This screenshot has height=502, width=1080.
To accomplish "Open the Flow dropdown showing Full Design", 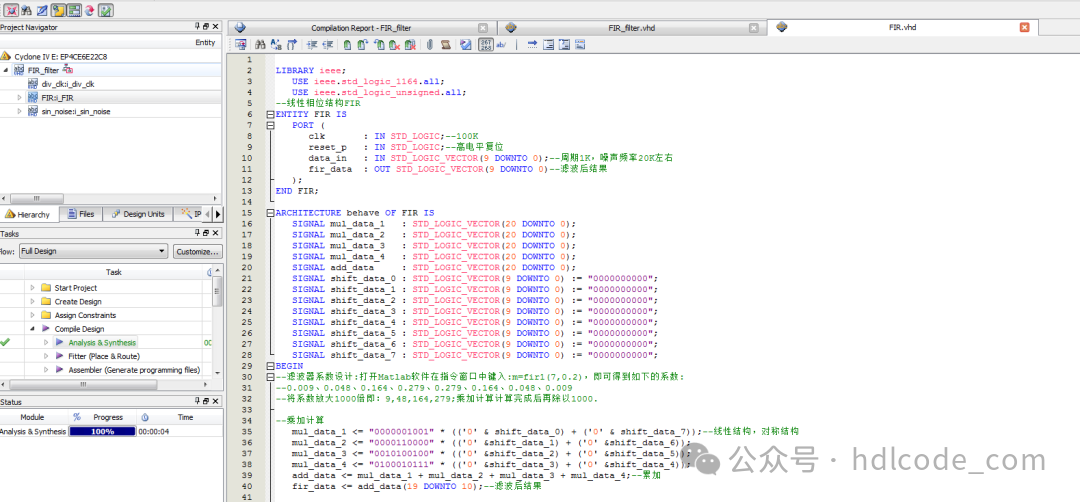I will [x=93, y=251].
